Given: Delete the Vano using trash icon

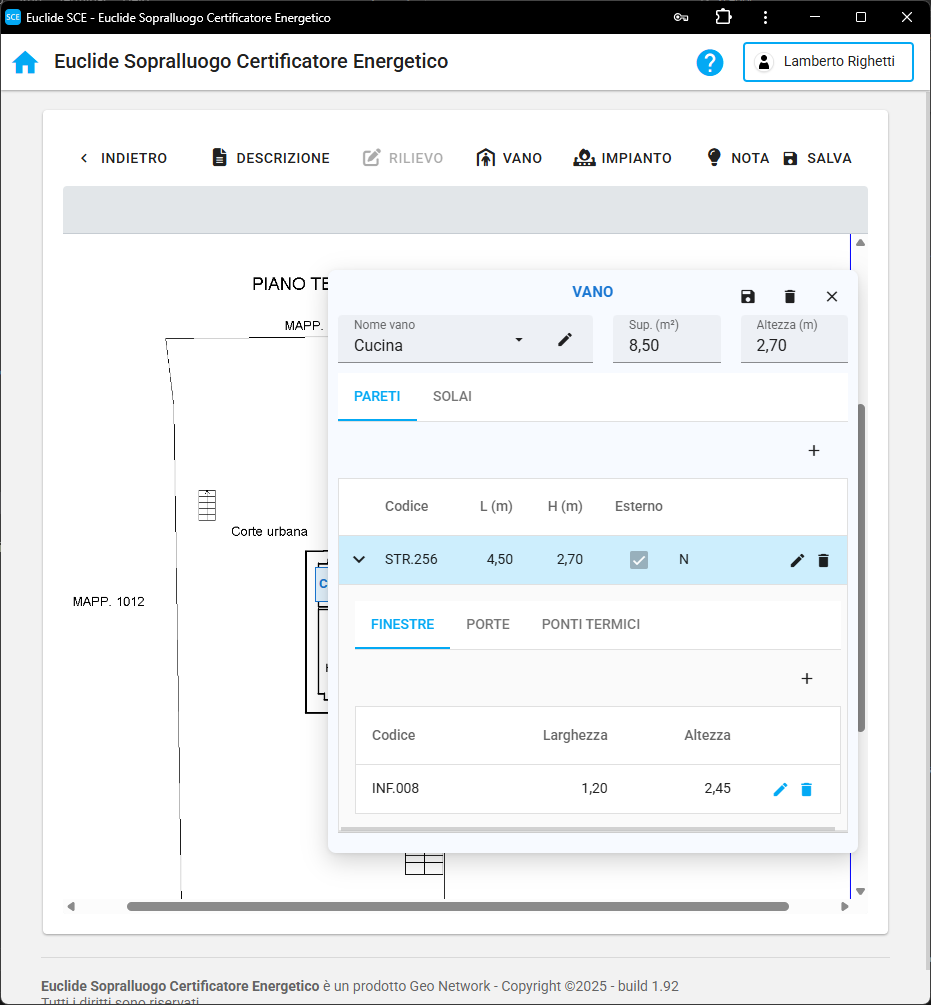Looking at the screenshot, I should pyautogui.click(x=790, y=296).
